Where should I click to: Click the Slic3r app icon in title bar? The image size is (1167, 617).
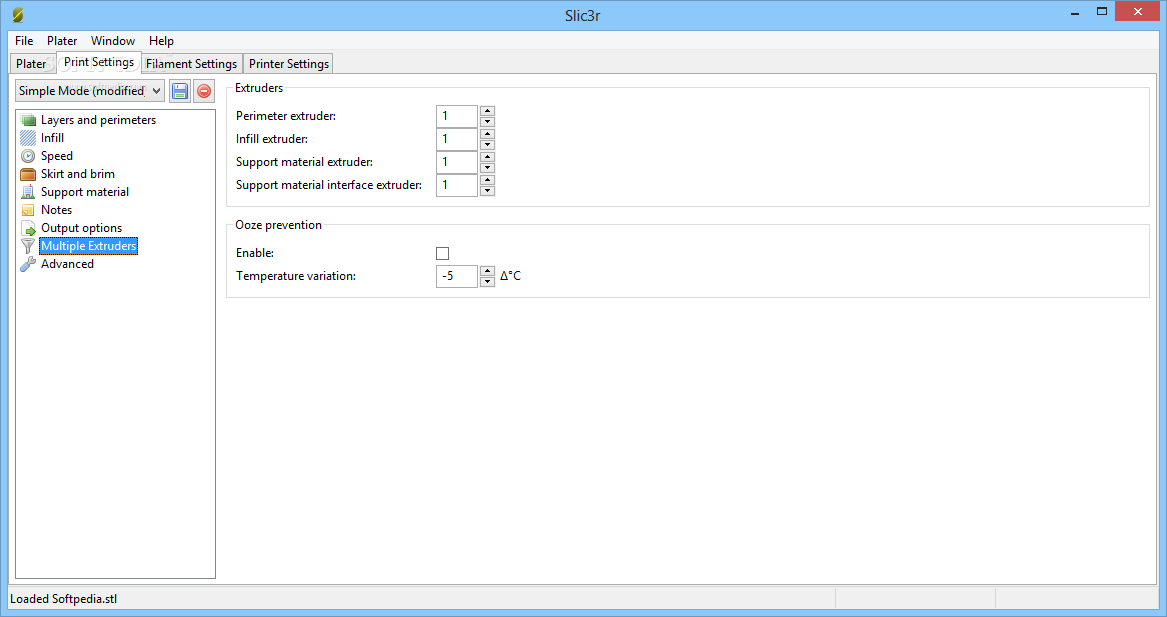click(x=18, y=15)
